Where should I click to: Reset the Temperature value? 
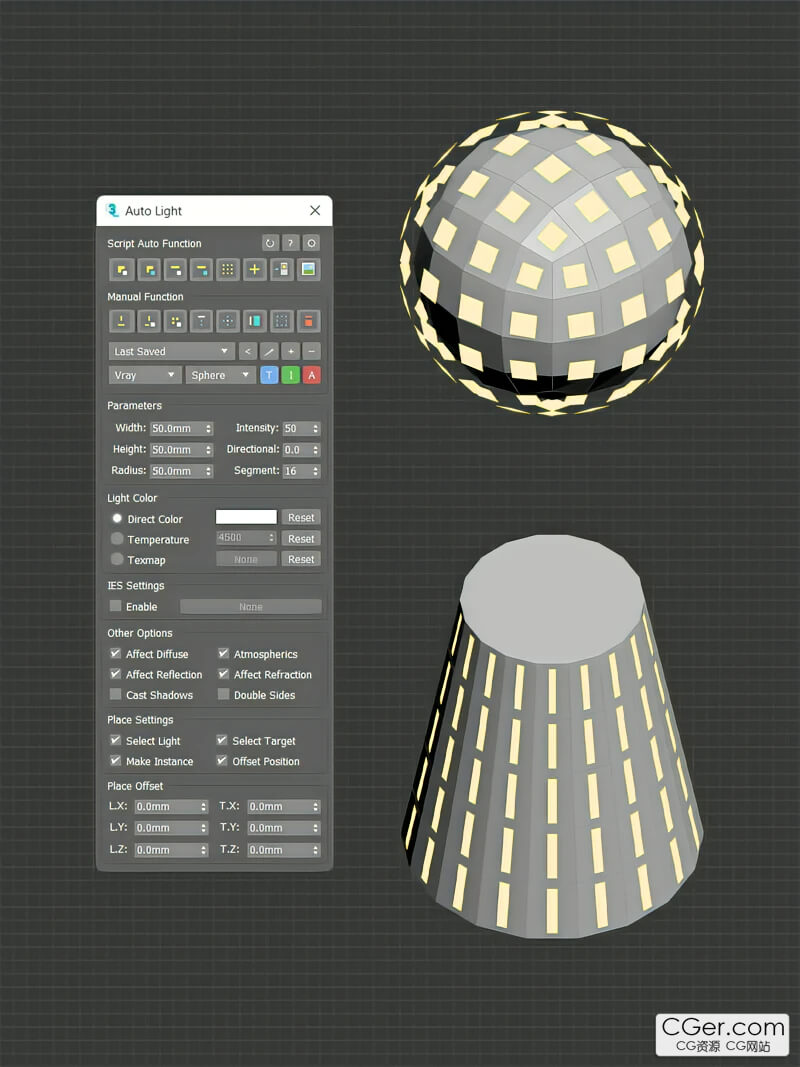pos(301,538)
